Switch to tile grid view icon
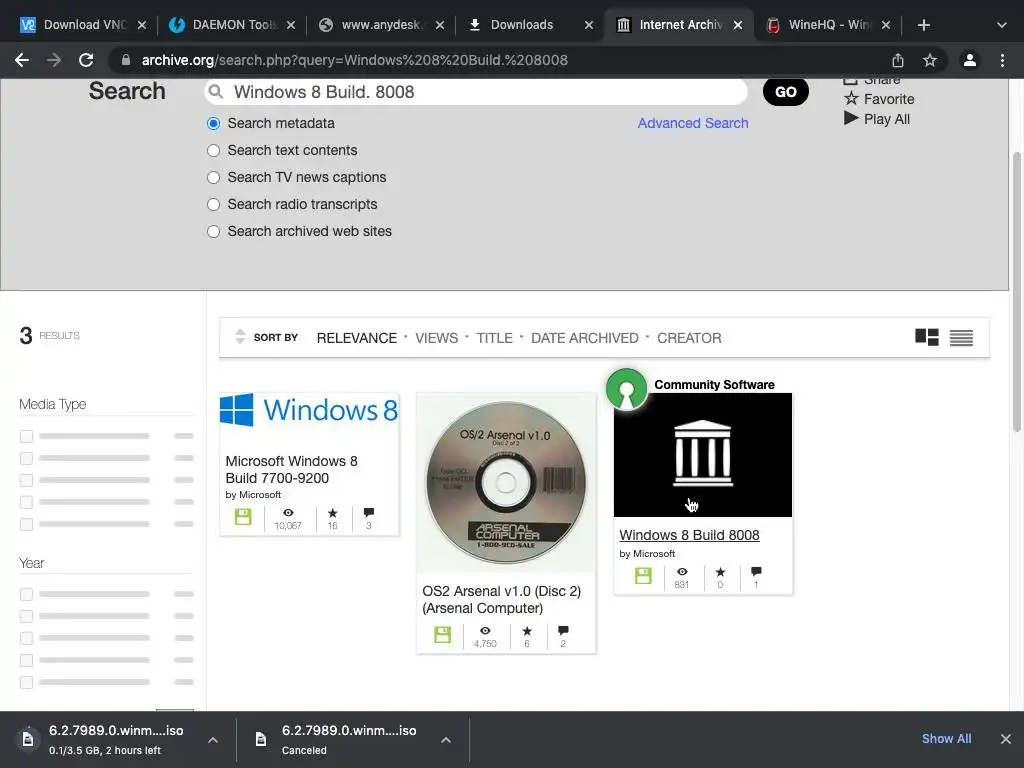1024x768 pixels. (x=927, y=337)
